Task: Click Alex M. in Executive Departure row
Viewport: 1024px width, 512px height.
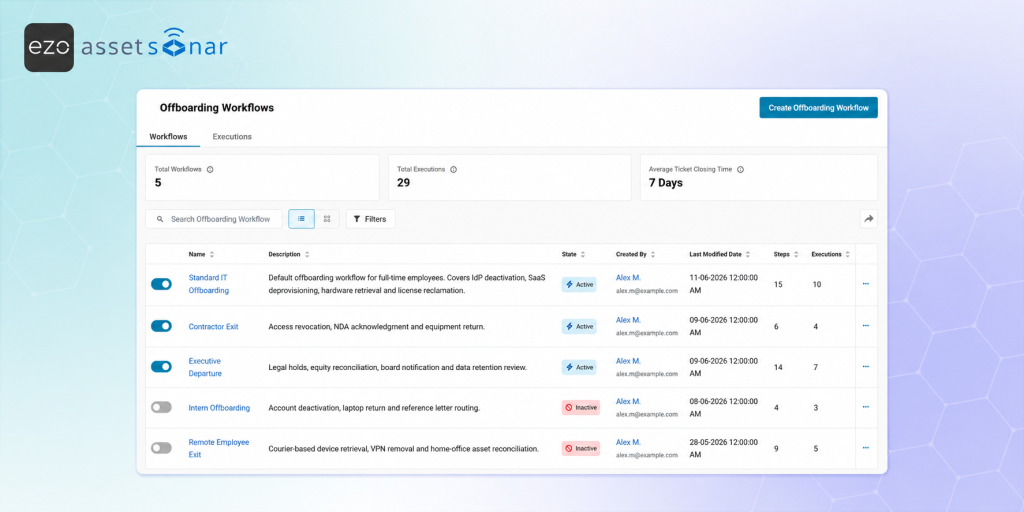Action: (628, 360)
